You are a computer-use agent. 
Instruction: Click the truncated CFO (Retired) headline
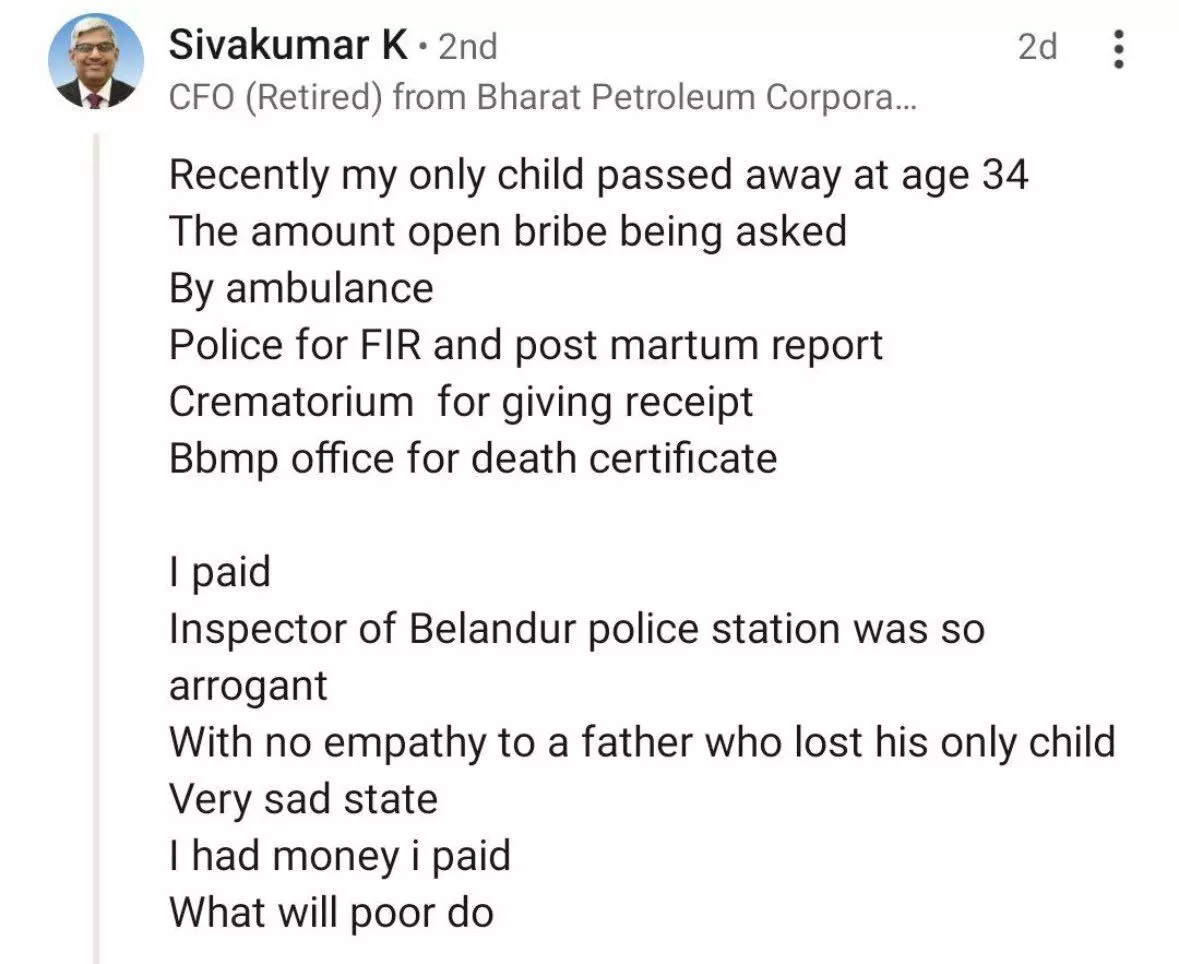point(543,97)
